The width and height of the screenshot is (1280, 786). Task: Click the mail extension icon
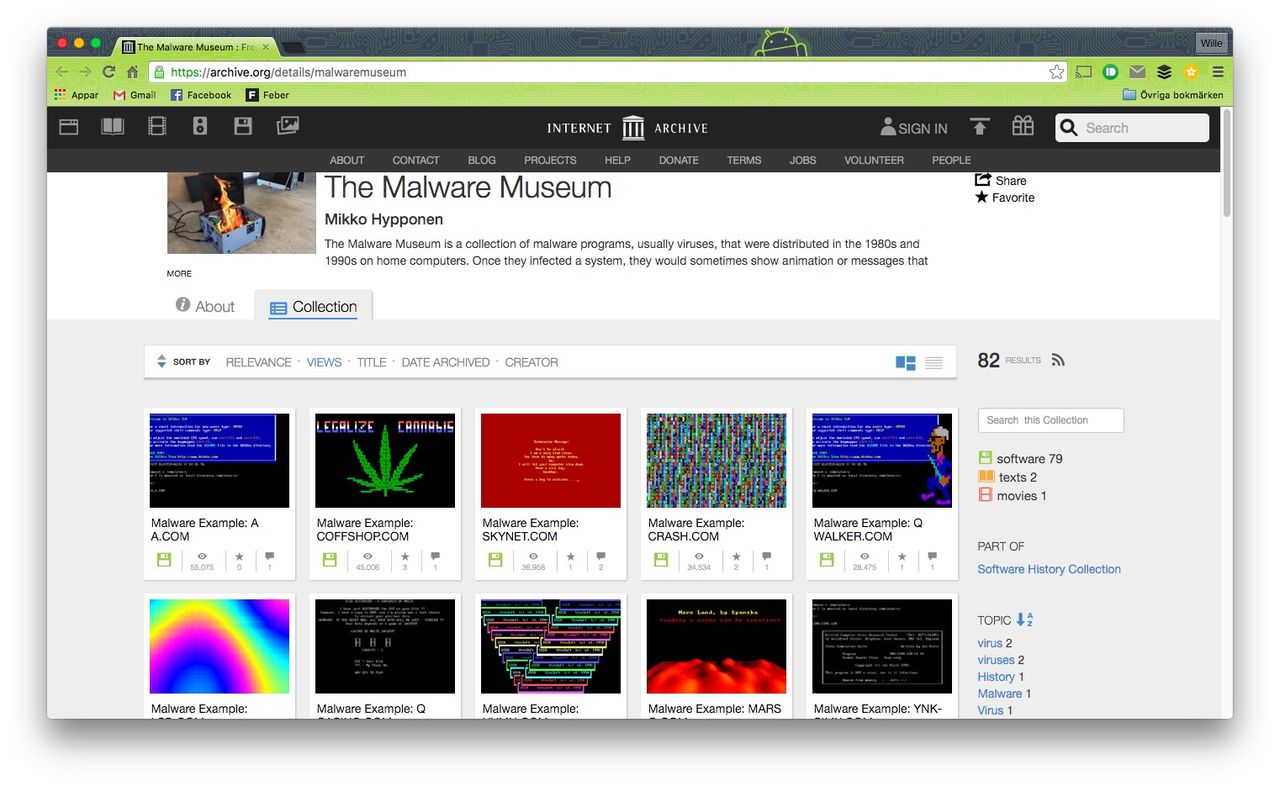point(1138,72)
